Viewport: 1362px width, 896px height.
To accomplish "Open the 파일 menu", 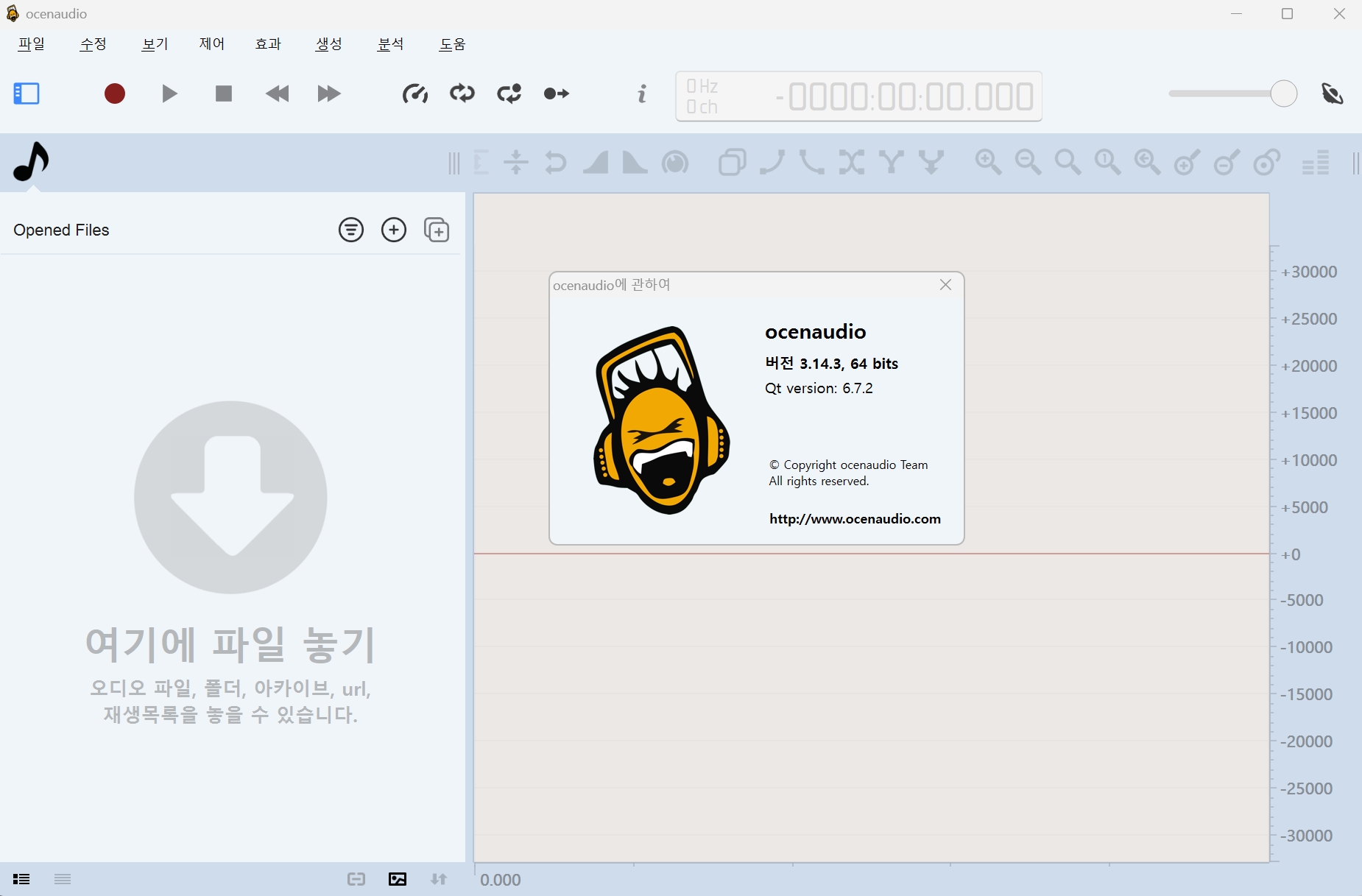I will pyautogui.click(x=32, y=44).
